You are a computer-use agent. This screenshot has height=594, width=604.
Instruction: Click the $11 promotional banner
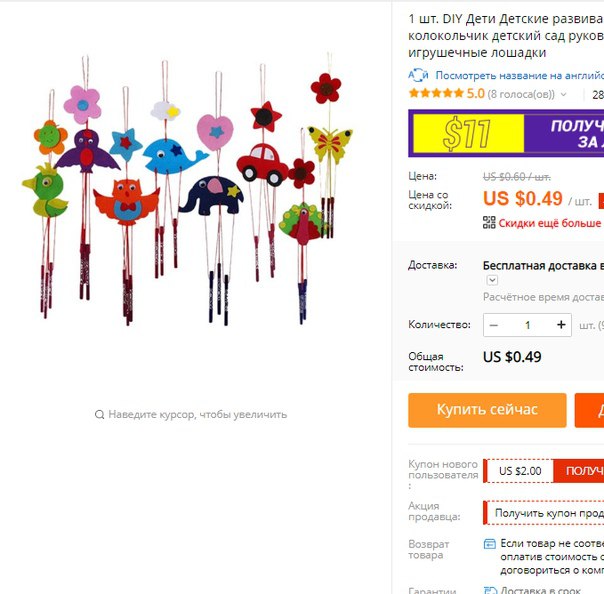pyautogui.click(x=506, y=133)
